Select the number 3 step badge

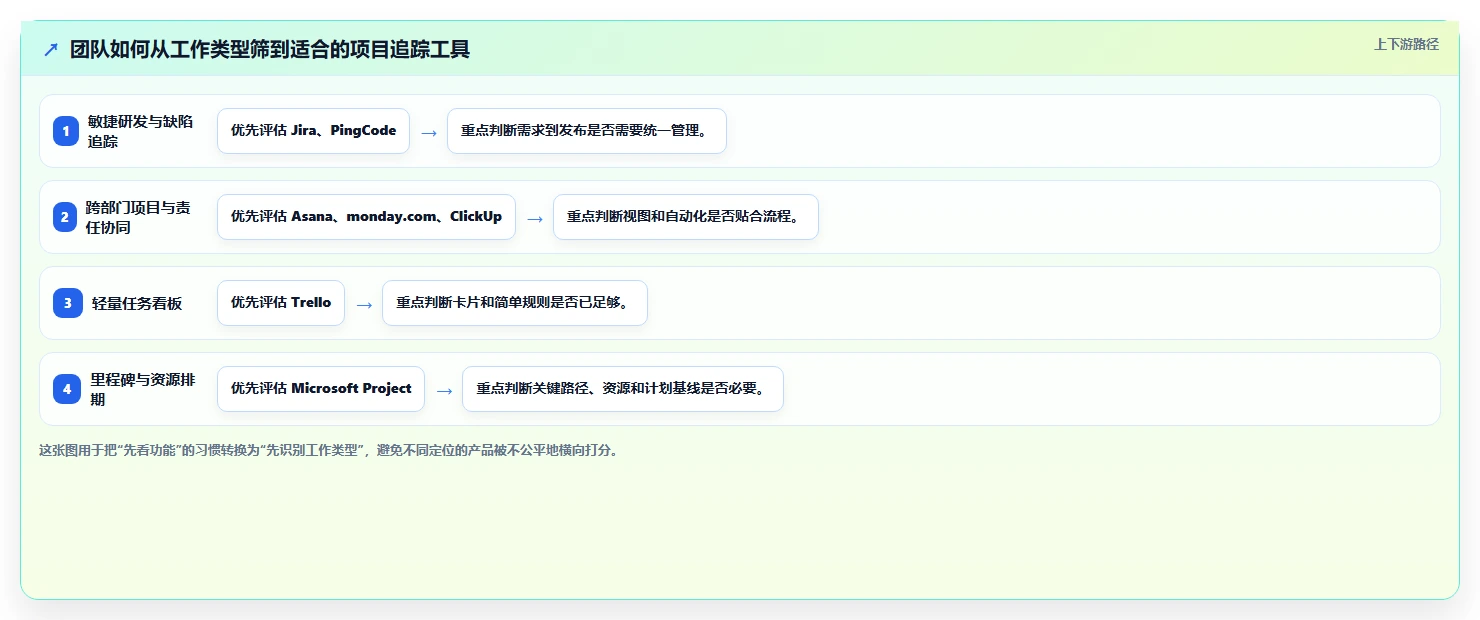click(67, 303)
